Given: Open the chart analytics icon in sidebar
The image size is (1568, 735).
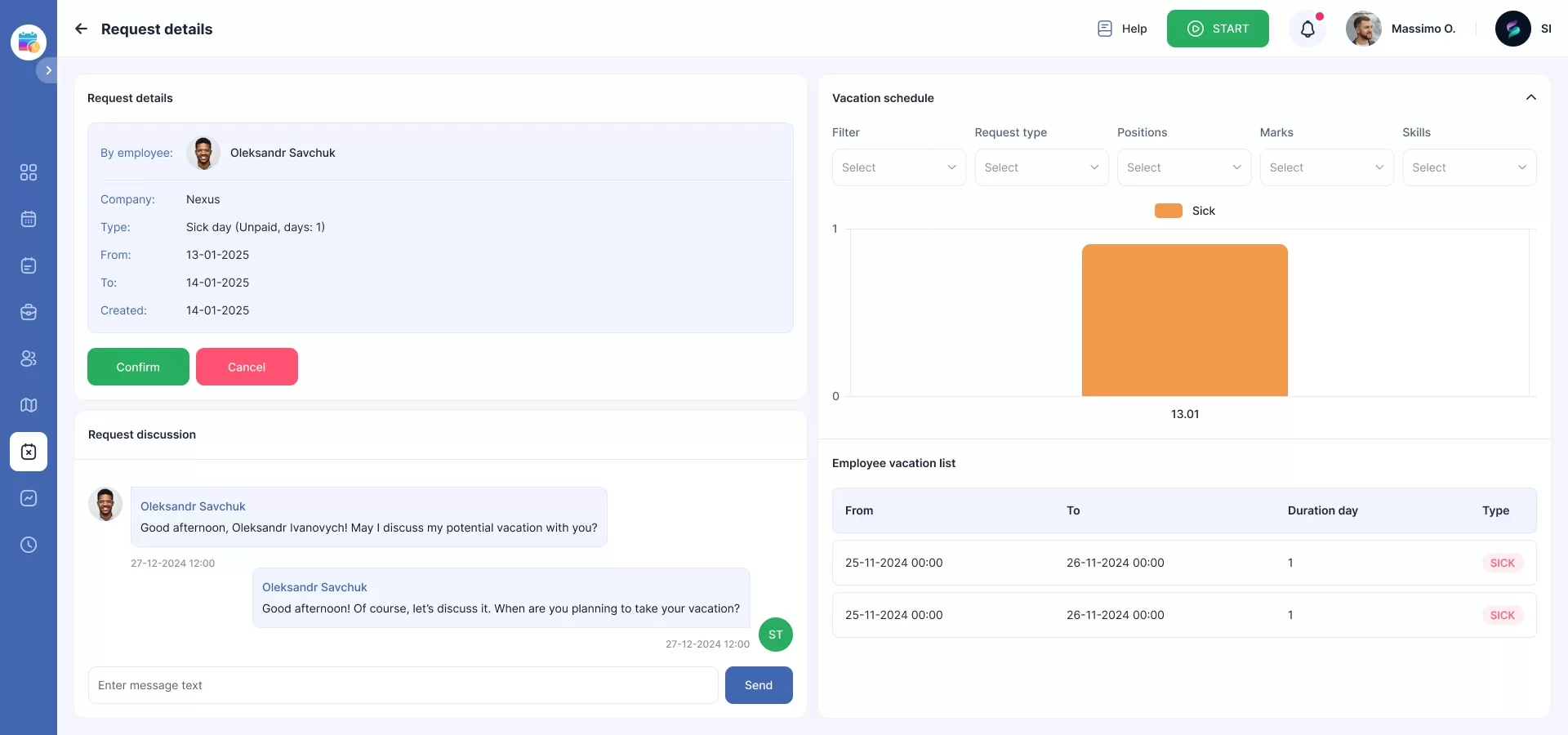Looking at the screenshot, I should click(x=29, y=498).
